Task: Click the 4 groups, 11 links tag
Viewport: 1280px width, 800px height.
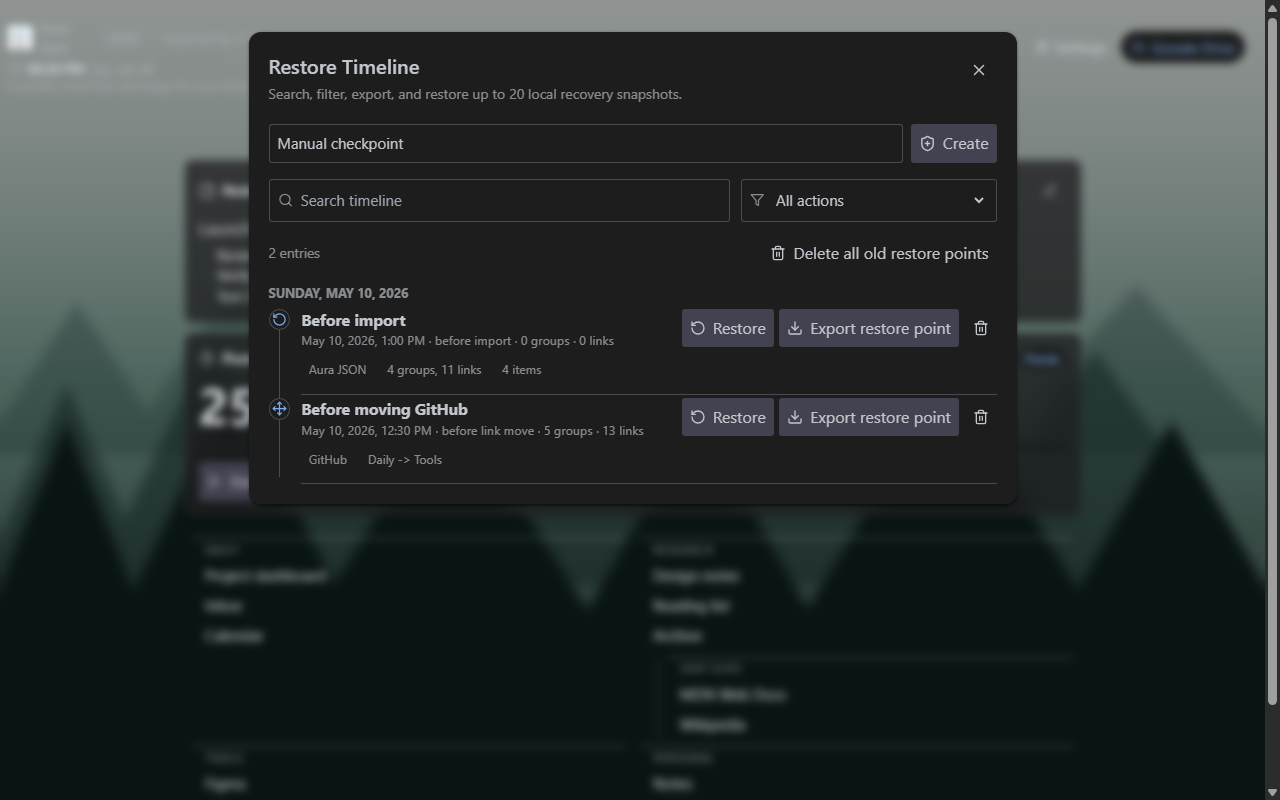Action: tap(434, 370)
